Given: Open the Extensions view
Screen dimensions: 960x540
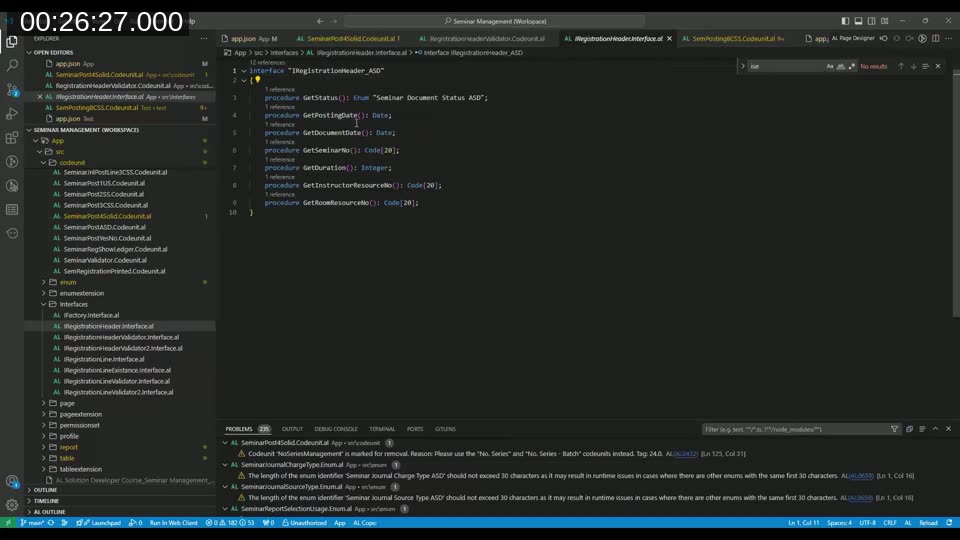Looking at the screenshot, I should click(12, 138).
